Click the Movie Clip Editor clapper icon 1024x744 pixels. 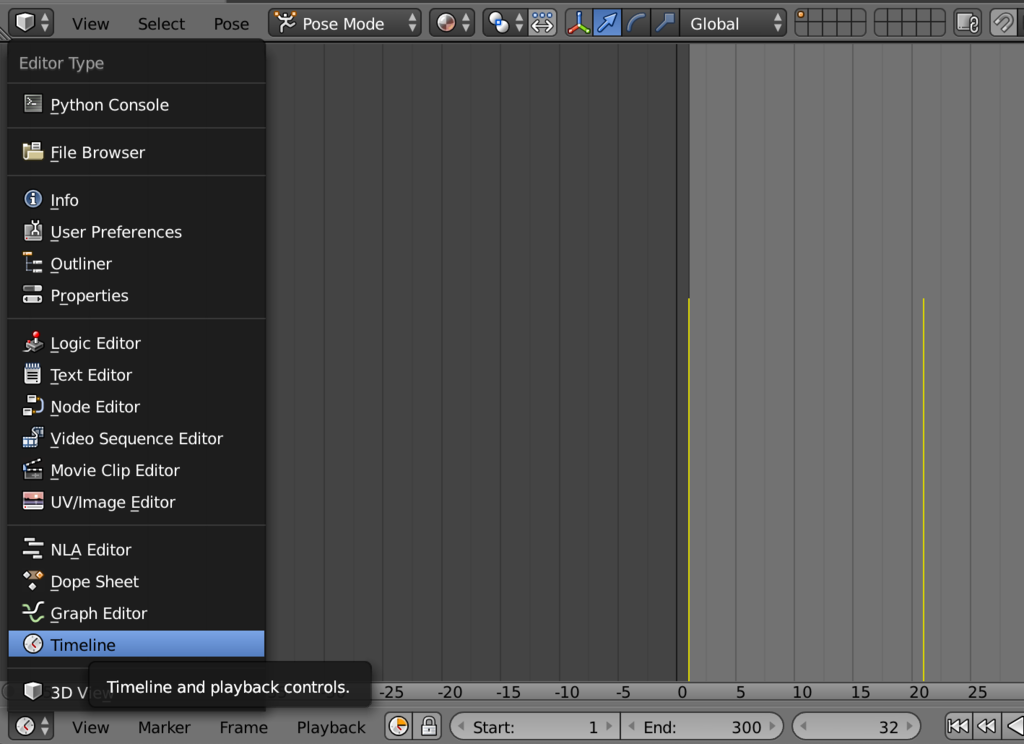(33, 469)
